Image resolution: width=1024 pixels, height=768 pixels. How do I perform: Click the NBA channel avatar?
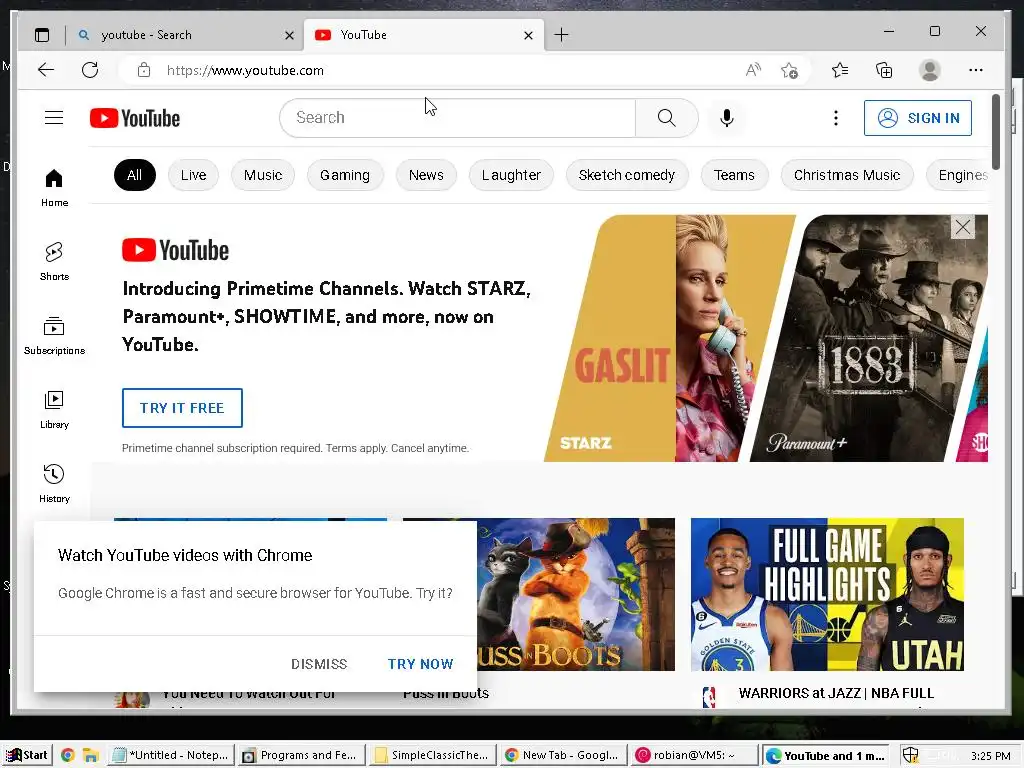[x=709, y=697]
